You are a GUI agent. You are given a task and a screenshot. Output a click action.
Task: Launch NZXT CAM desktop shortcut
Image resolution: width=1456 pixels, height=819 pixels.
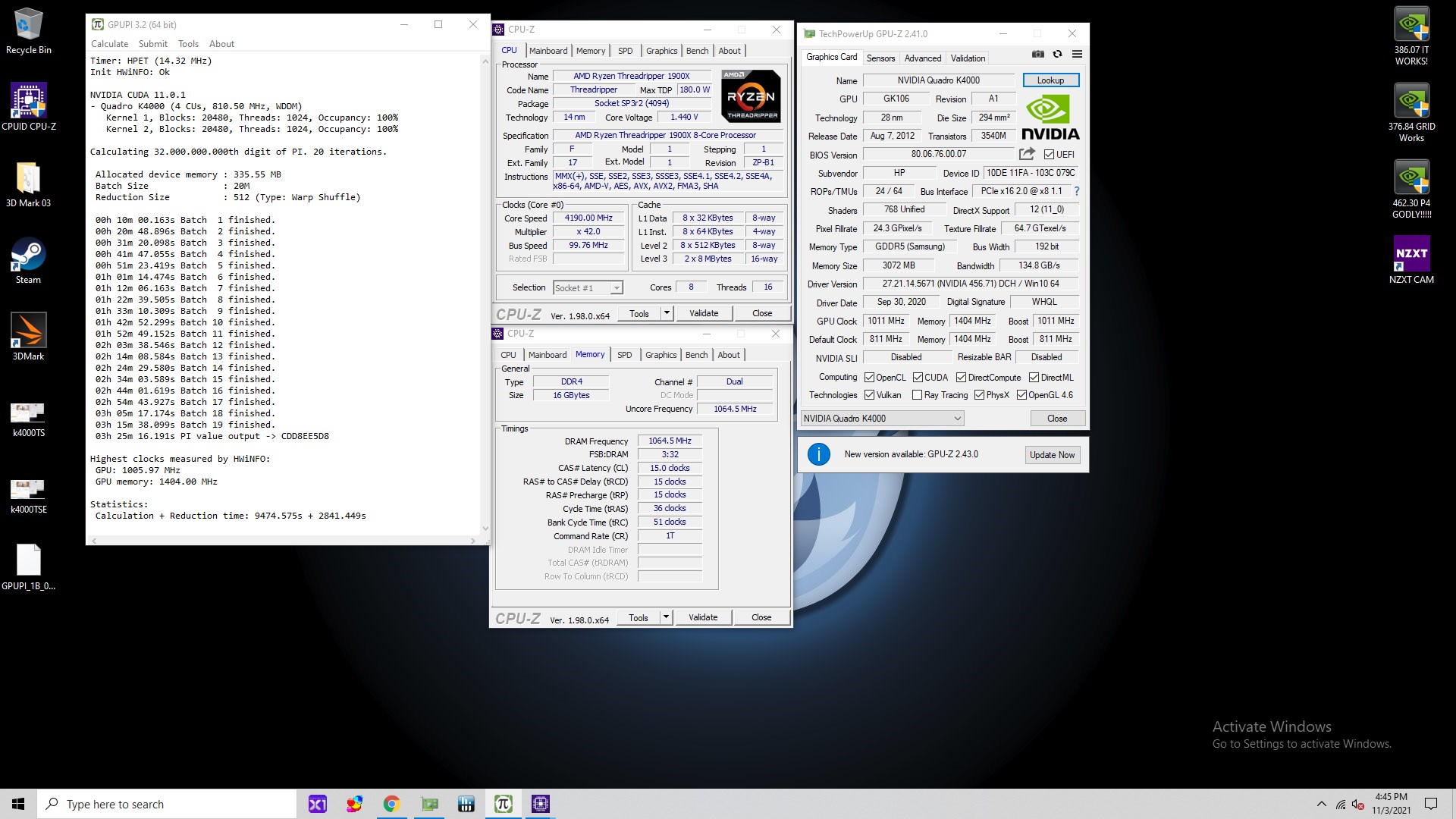(x=1411, y=261)
